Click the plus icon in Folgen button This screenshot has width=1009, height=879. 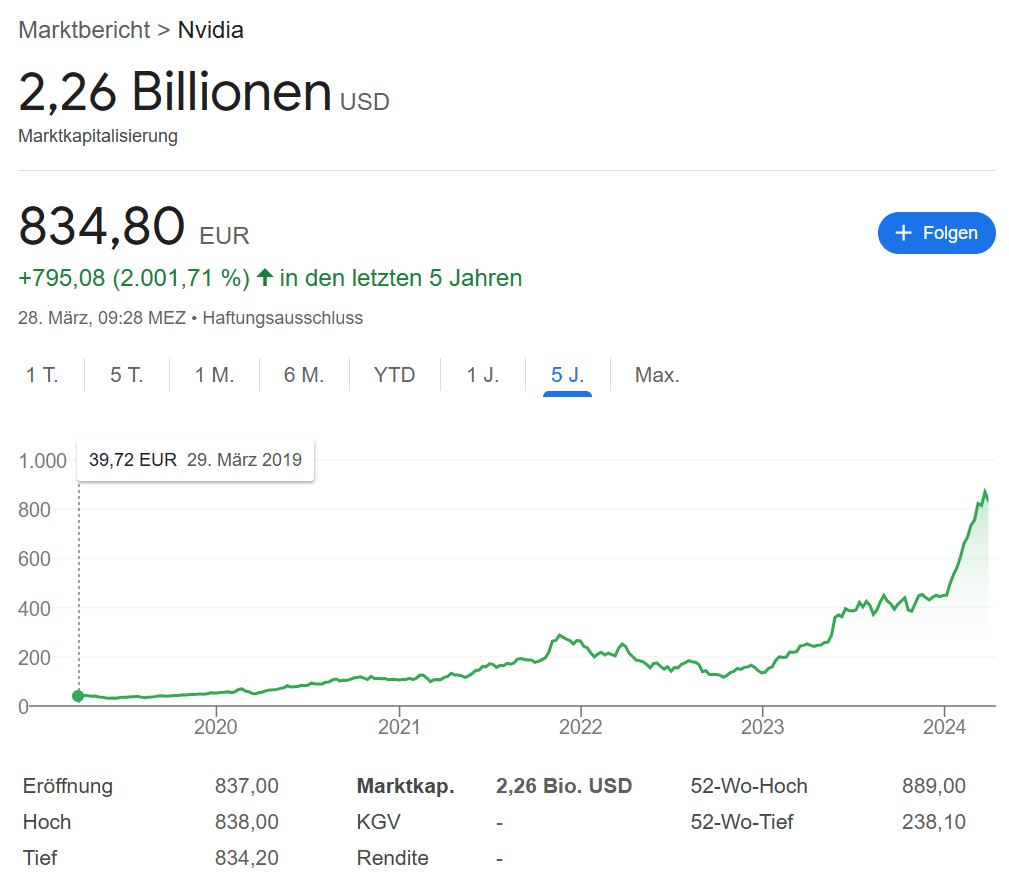pyautogui.click(x=903, y=233)
